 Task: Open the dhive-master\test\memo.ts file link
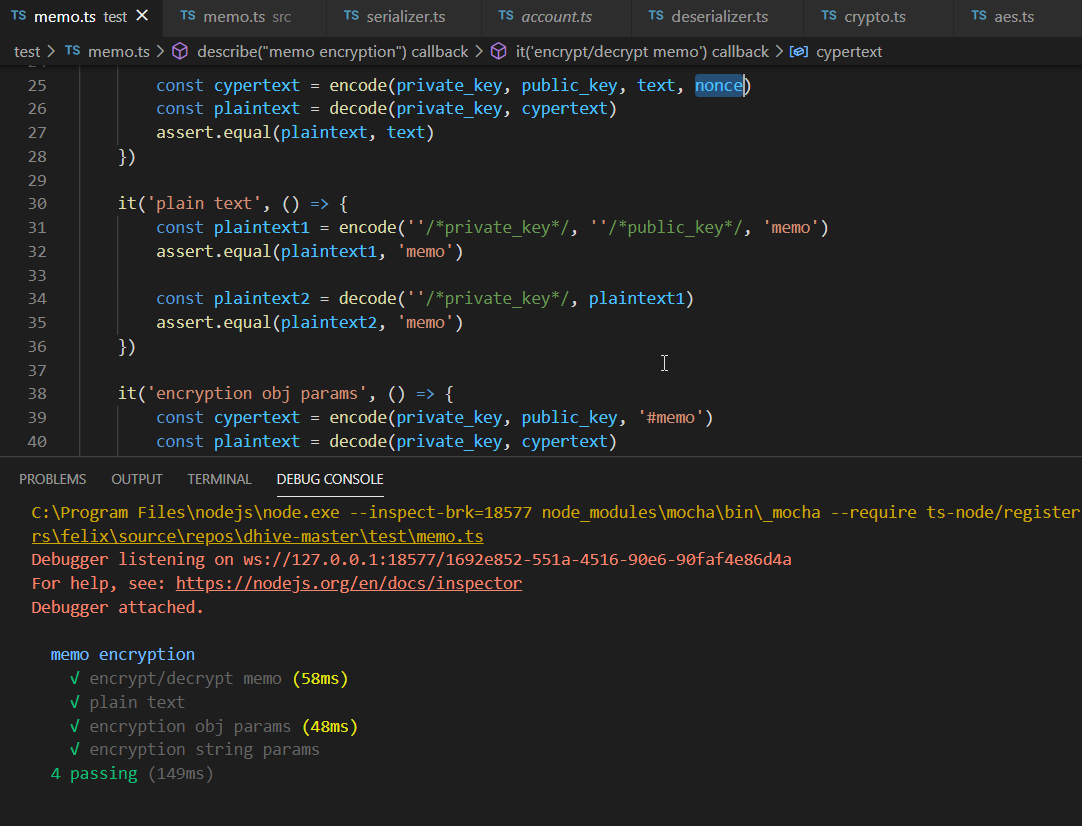[257, 536]
